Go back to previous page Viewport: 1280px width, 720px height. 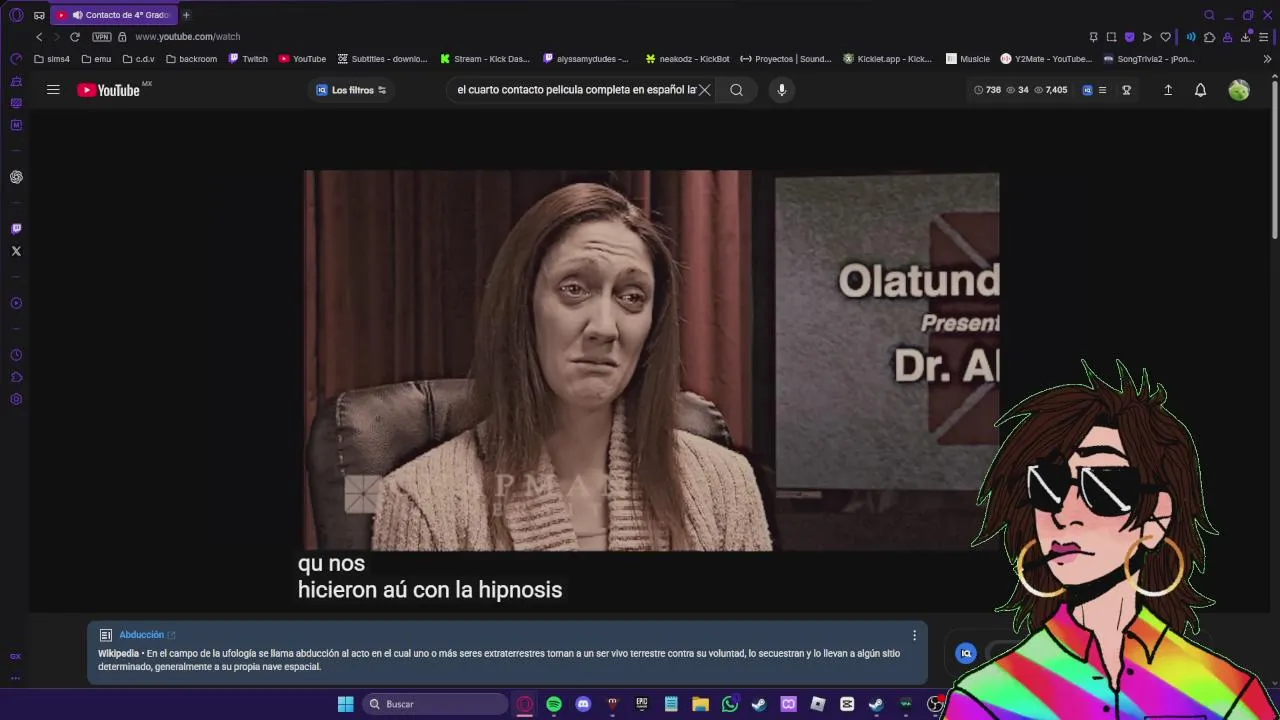(x=39, y=37)
